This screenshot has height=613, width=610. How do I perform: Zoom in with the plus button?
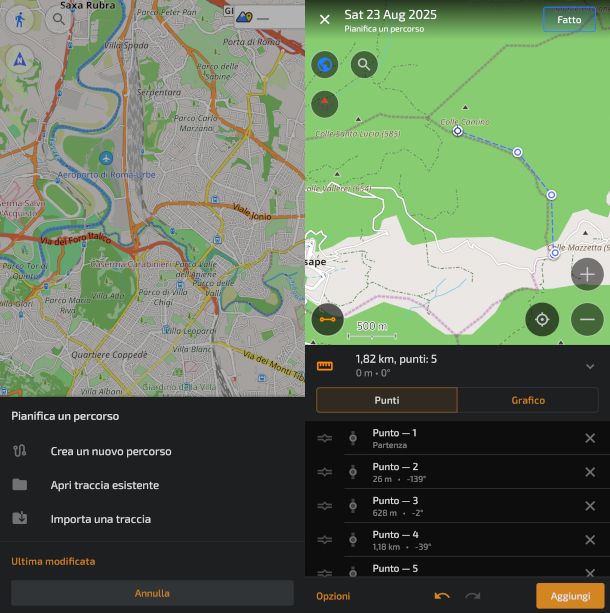(x=587, y=273)
